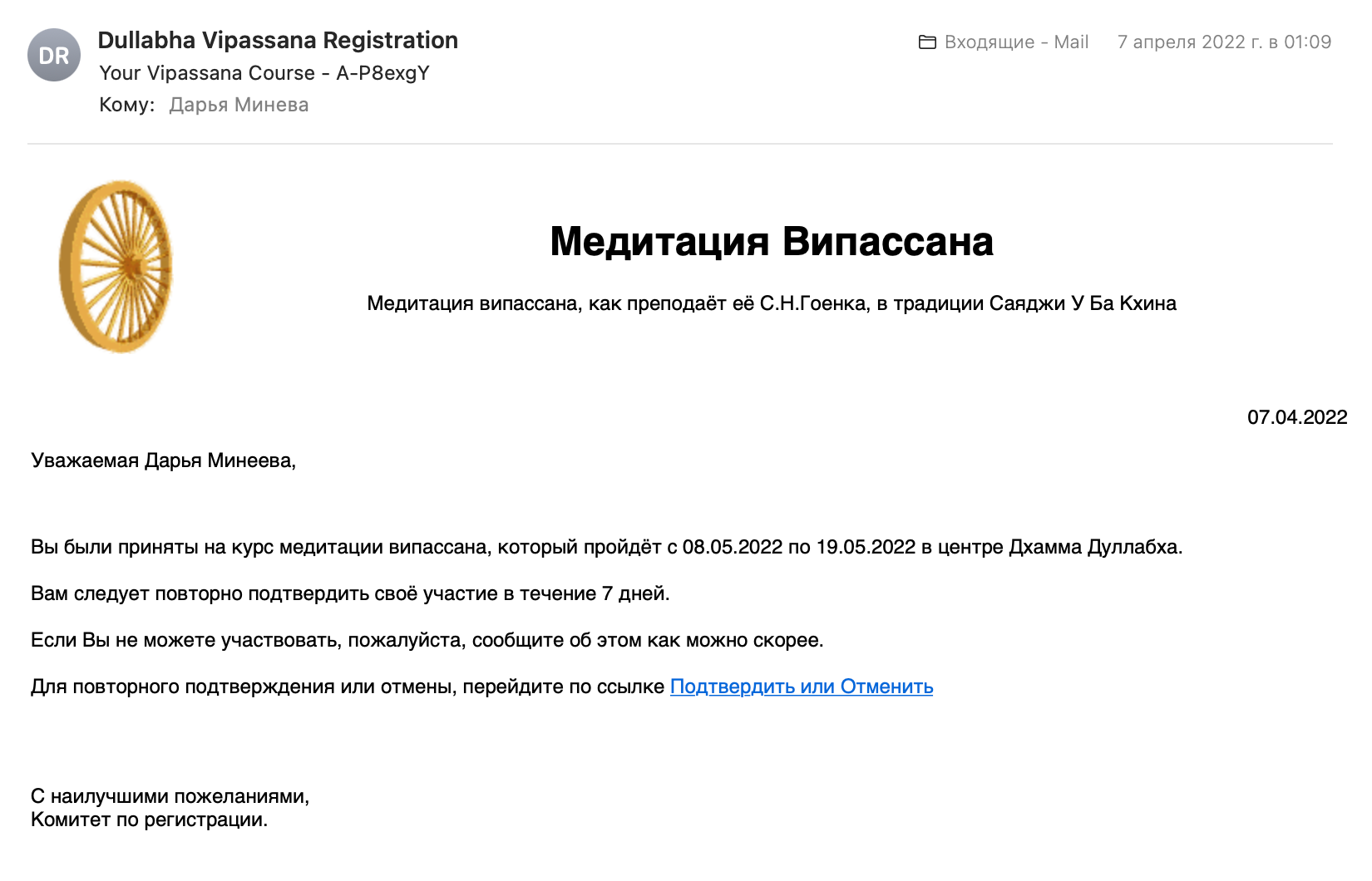The image size is (1372, 881).
Task: Click sender name Dullabha Vipassana Registration
Action: pyautogui.click(x=278, y=40)
